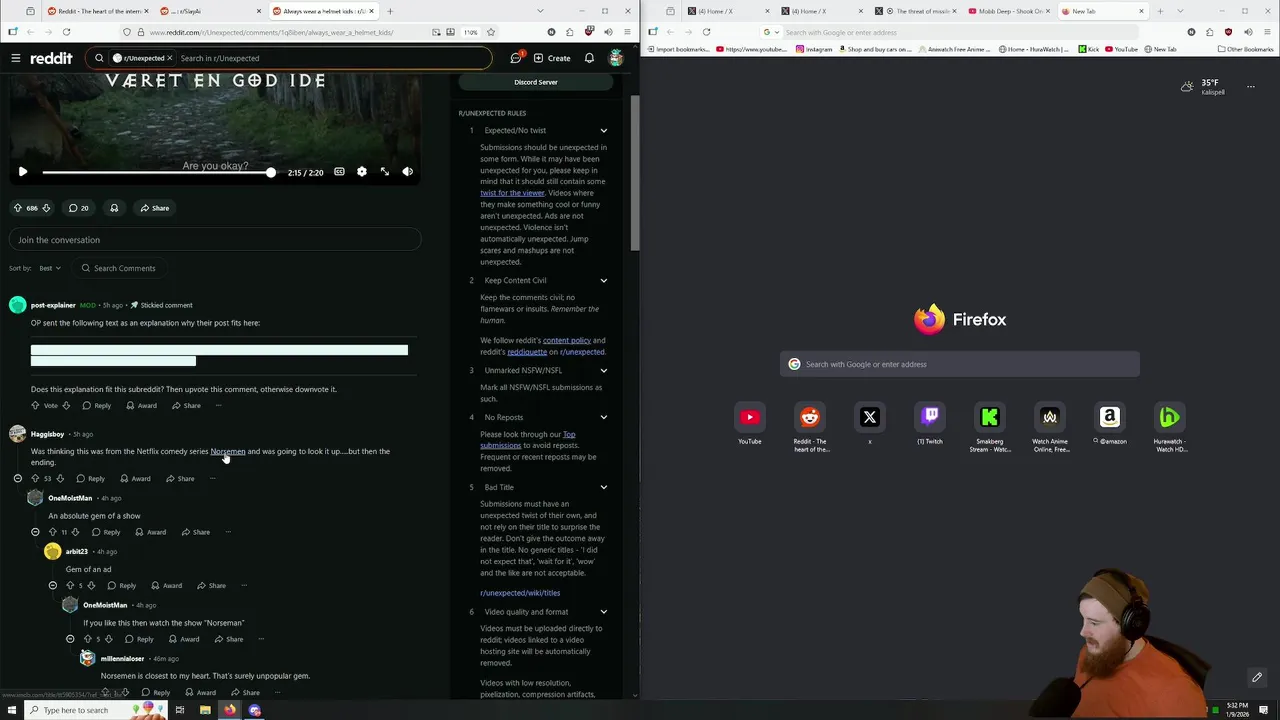This screenshot has width=1280, height=720.
Task: Collapse the arbit23 comment thread
Action: (x=53, y=586)
